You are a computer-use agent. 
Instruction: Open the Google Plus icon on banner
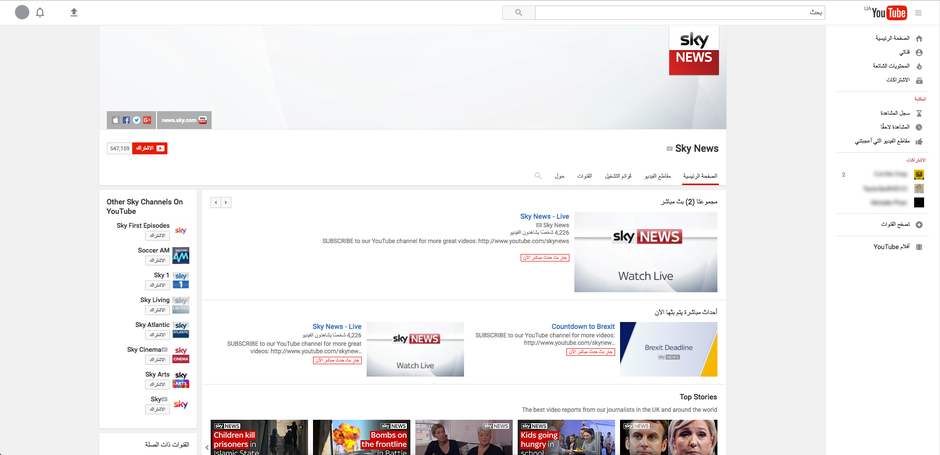coord(147,120)
